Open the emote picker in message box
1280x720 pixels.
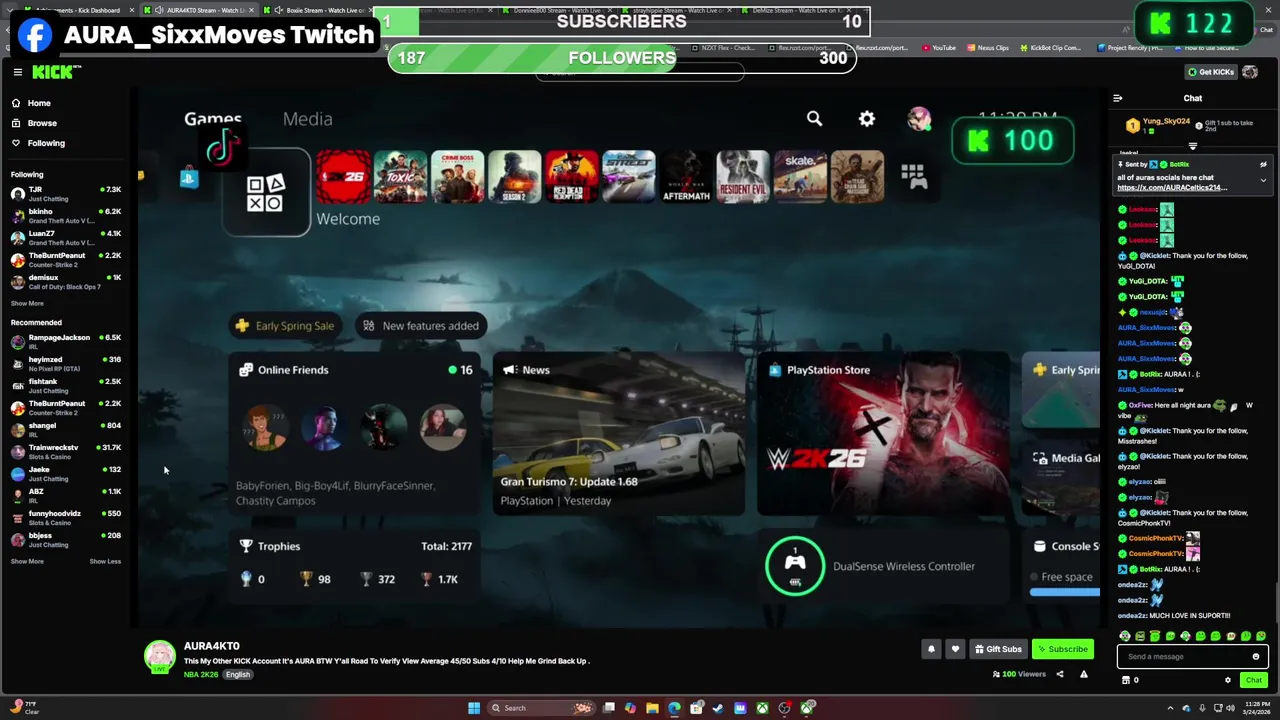pyautogui.click(x=1256, y=657)
